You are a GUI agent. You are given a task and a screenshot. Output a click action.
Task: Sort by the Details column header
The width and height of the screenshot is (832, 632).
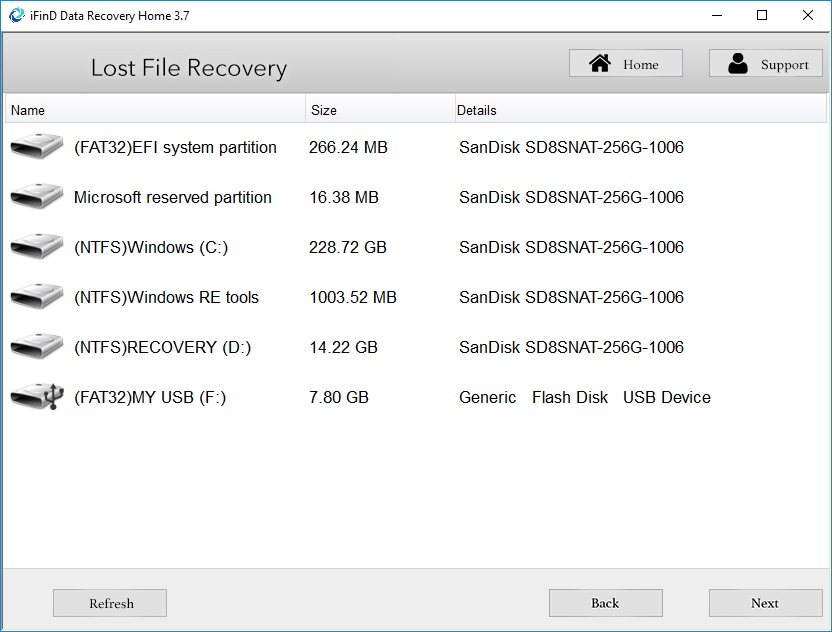coord(640,110)
